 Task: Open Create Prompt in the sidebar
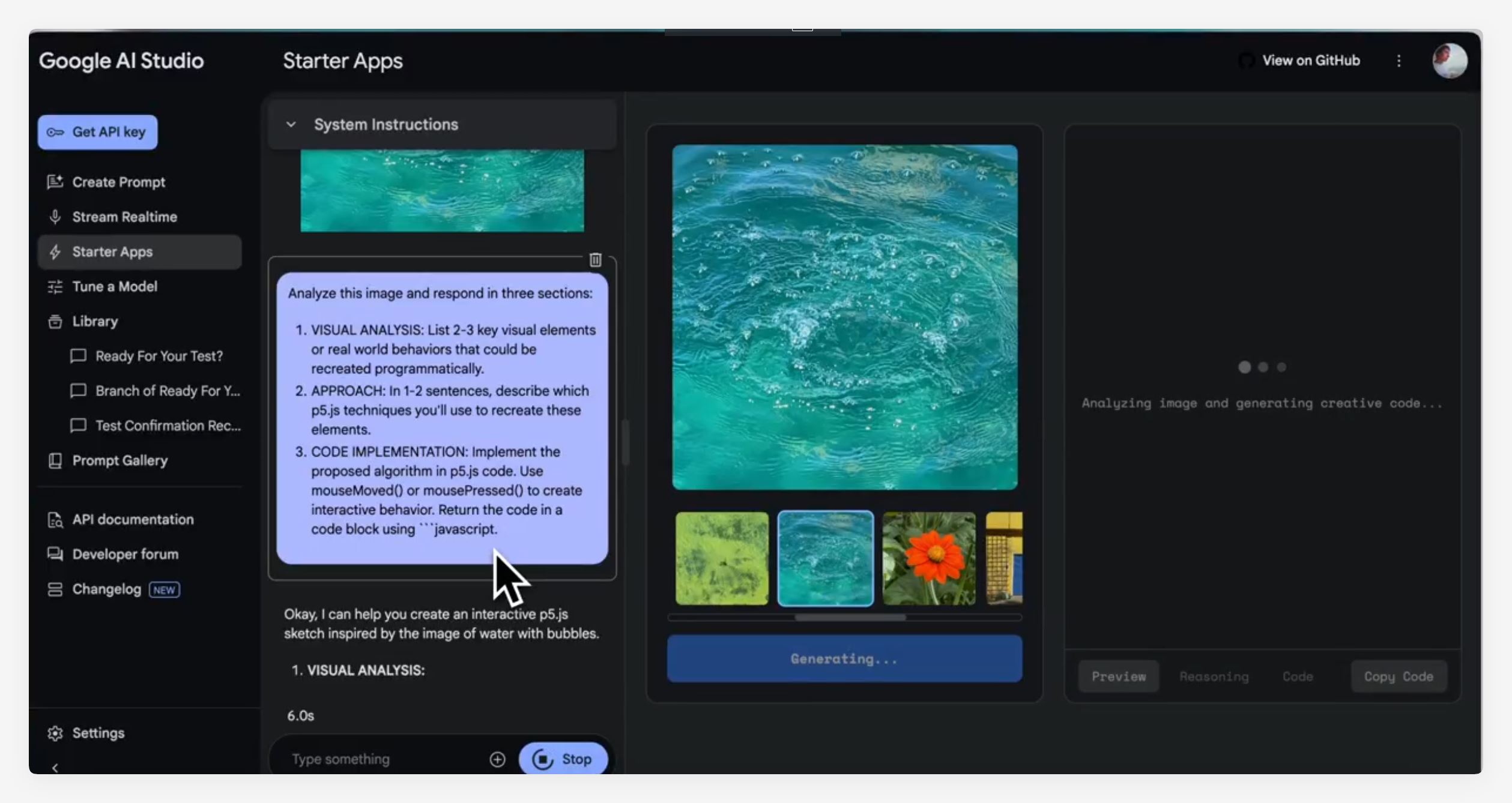click(x=118, y=182)
